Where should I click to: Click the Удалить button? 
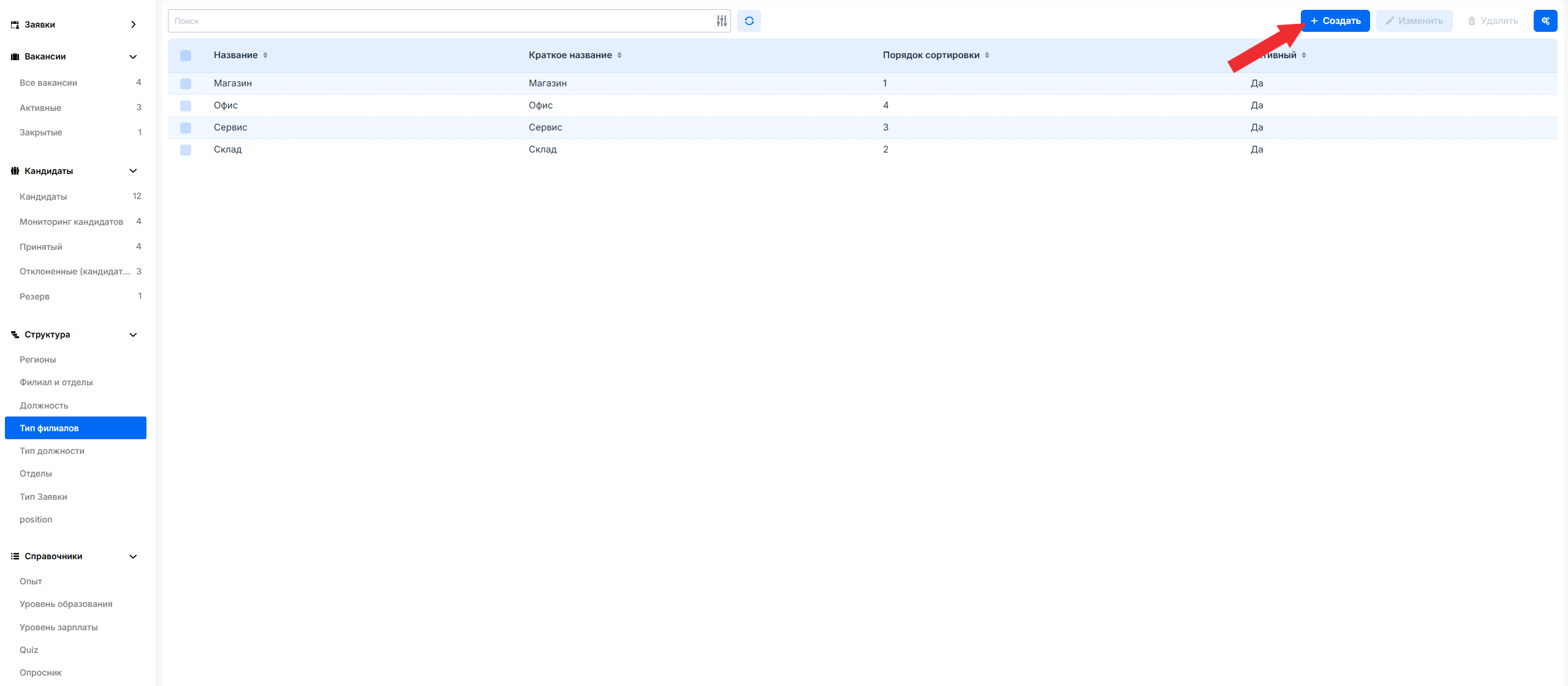[1493, 21]
